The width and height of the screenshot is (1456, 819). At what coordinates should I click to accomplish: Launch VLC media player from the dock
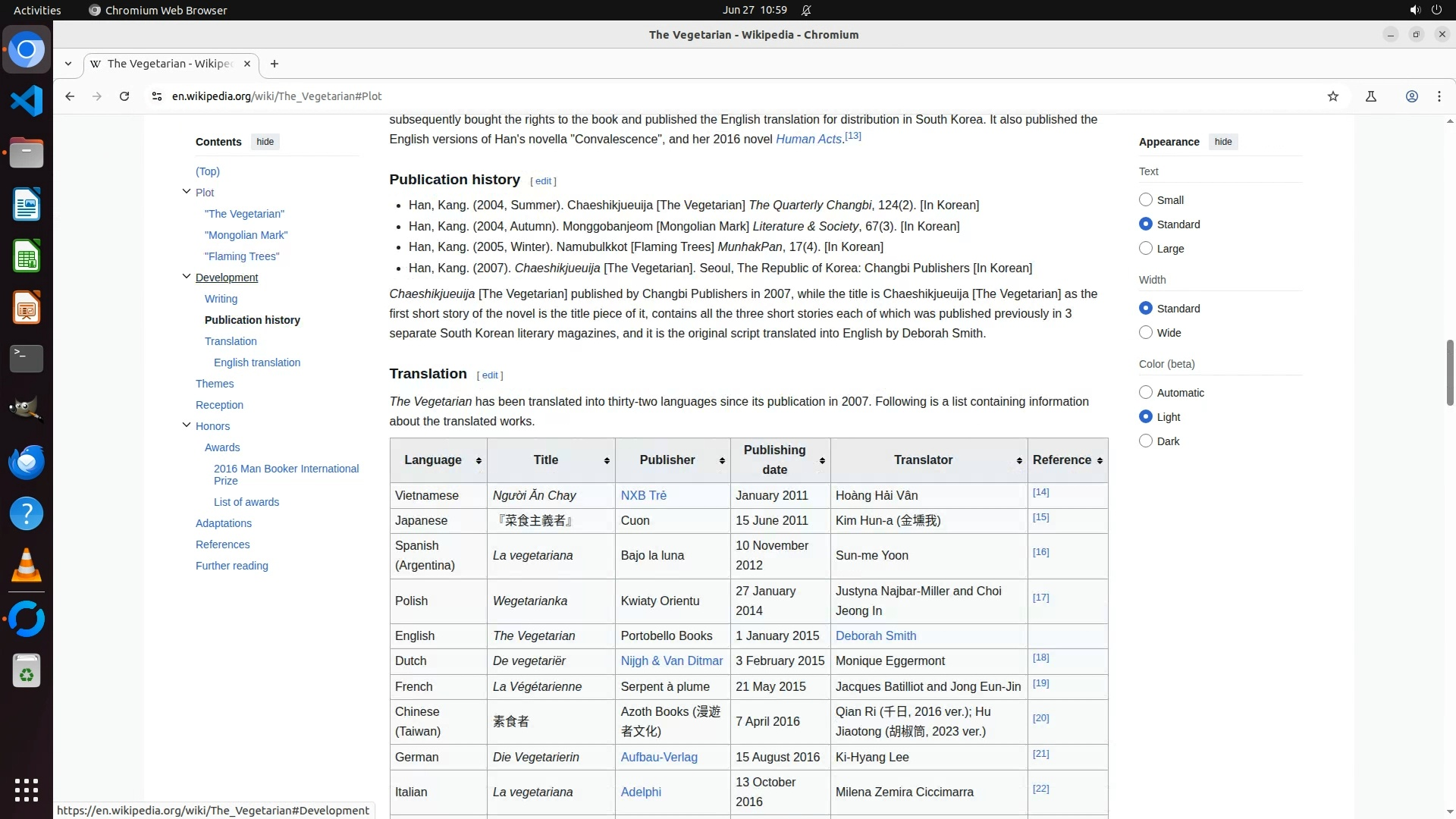pos(27,566)
